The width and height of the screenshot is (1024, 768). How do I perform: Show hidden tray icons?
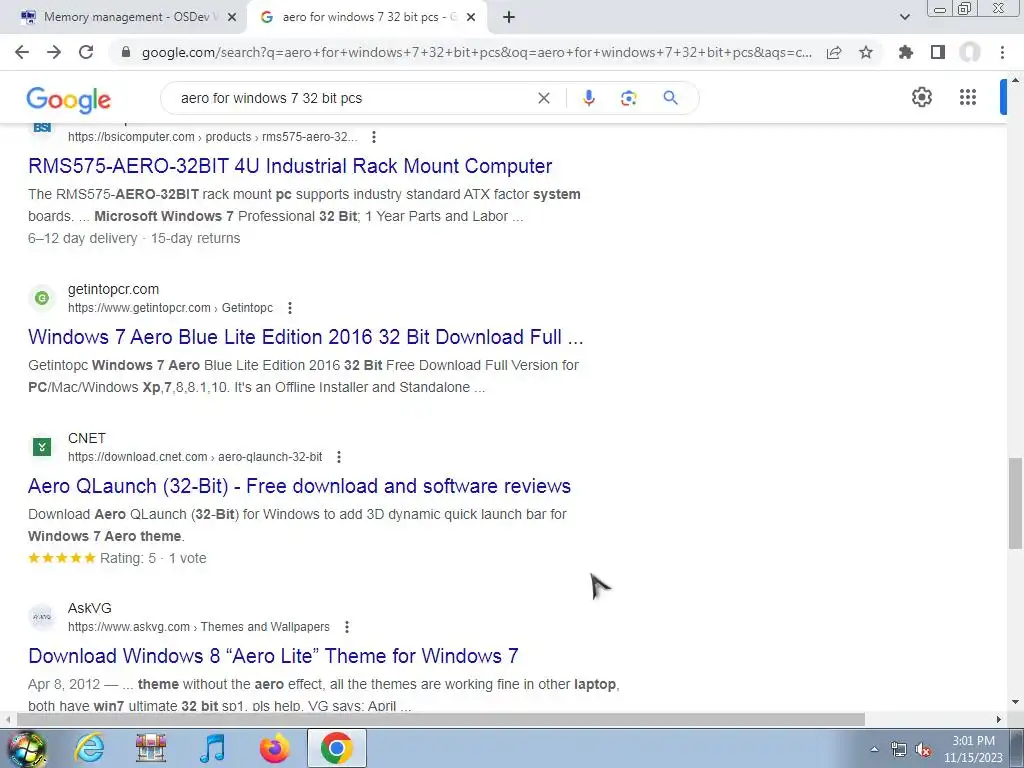pos(874,750)
